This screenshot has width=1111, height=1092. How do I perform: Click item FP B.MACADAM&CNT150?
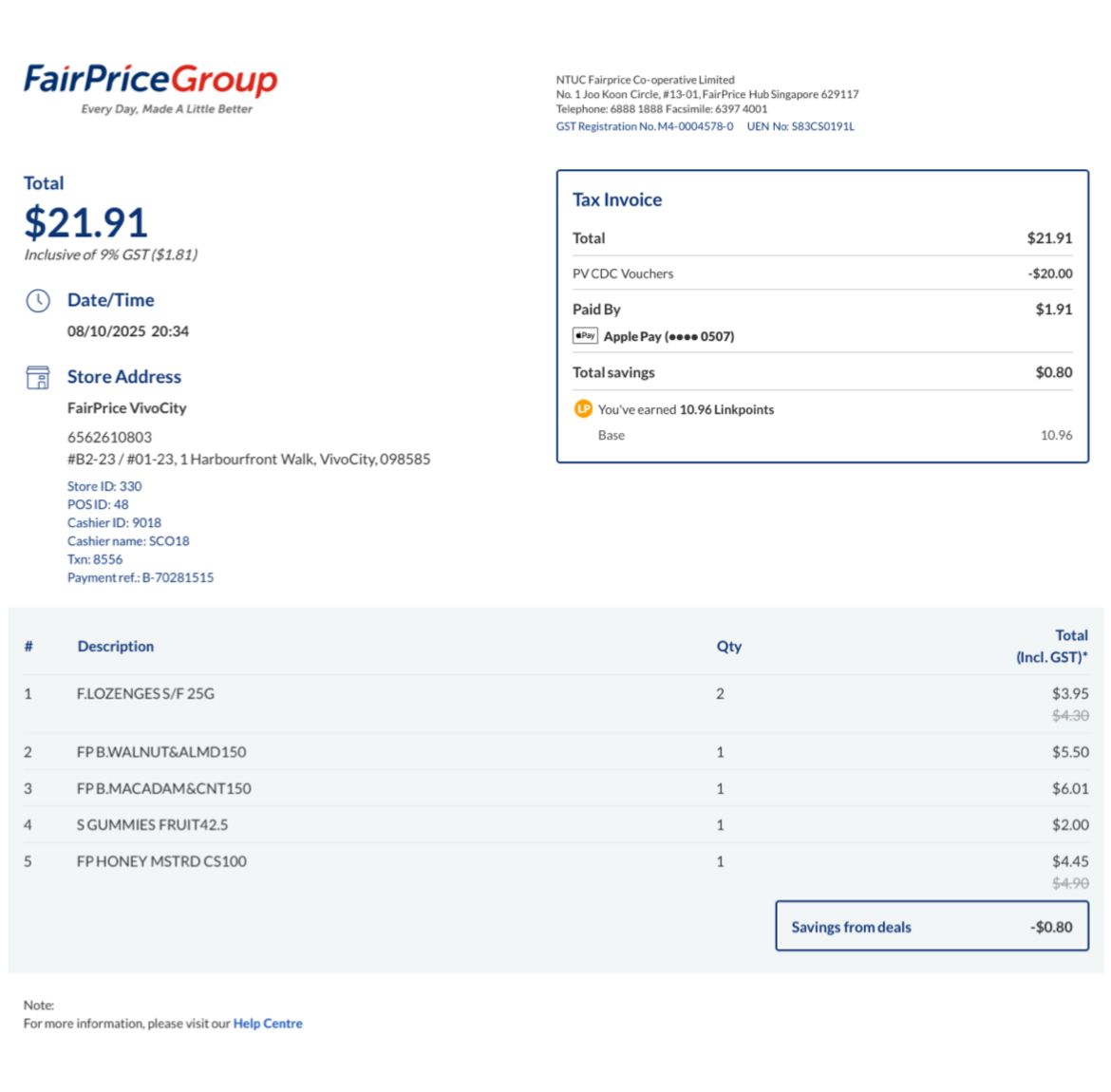[x=163, y=789]
